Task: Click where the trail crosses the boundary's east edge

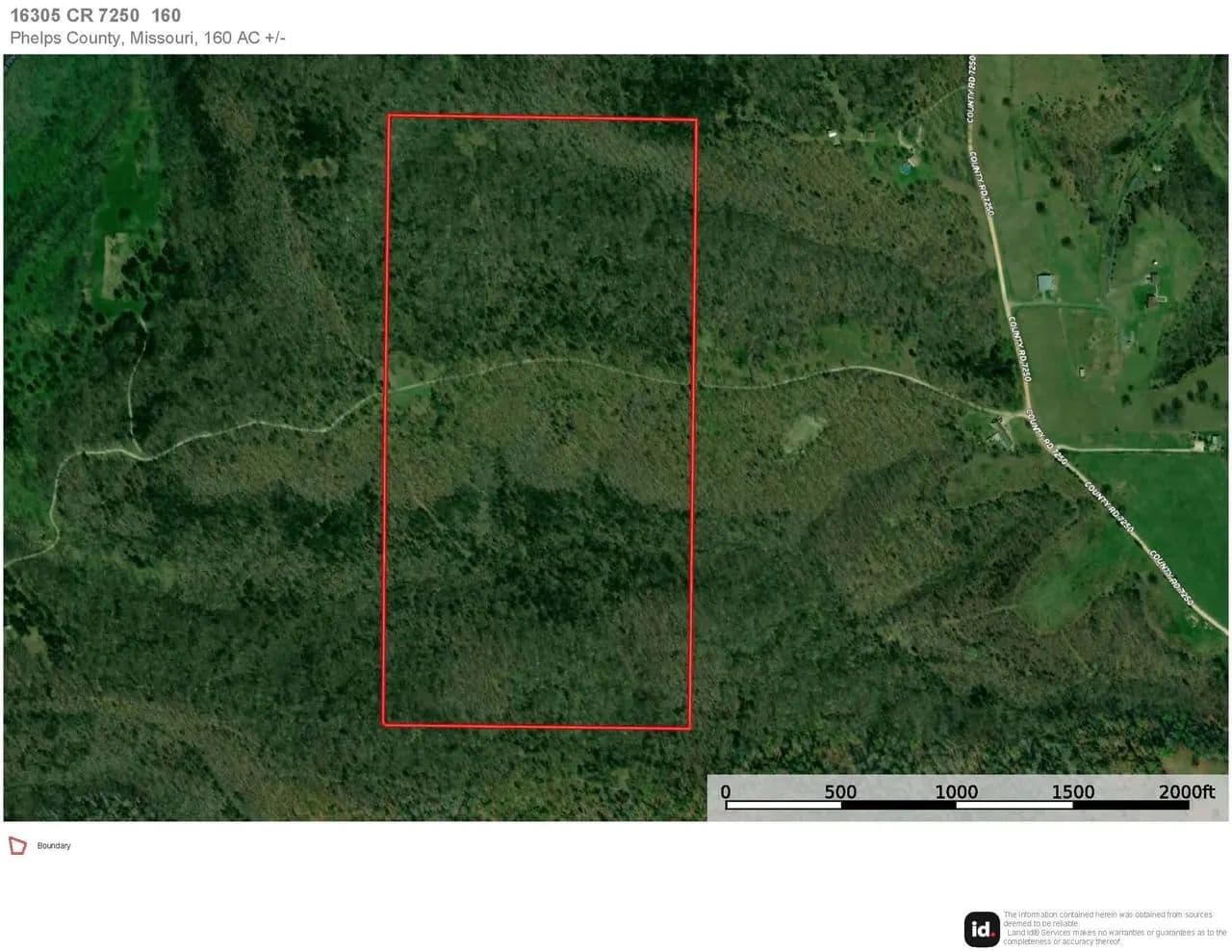Action: pyautogui.click(x=693, y=382)
